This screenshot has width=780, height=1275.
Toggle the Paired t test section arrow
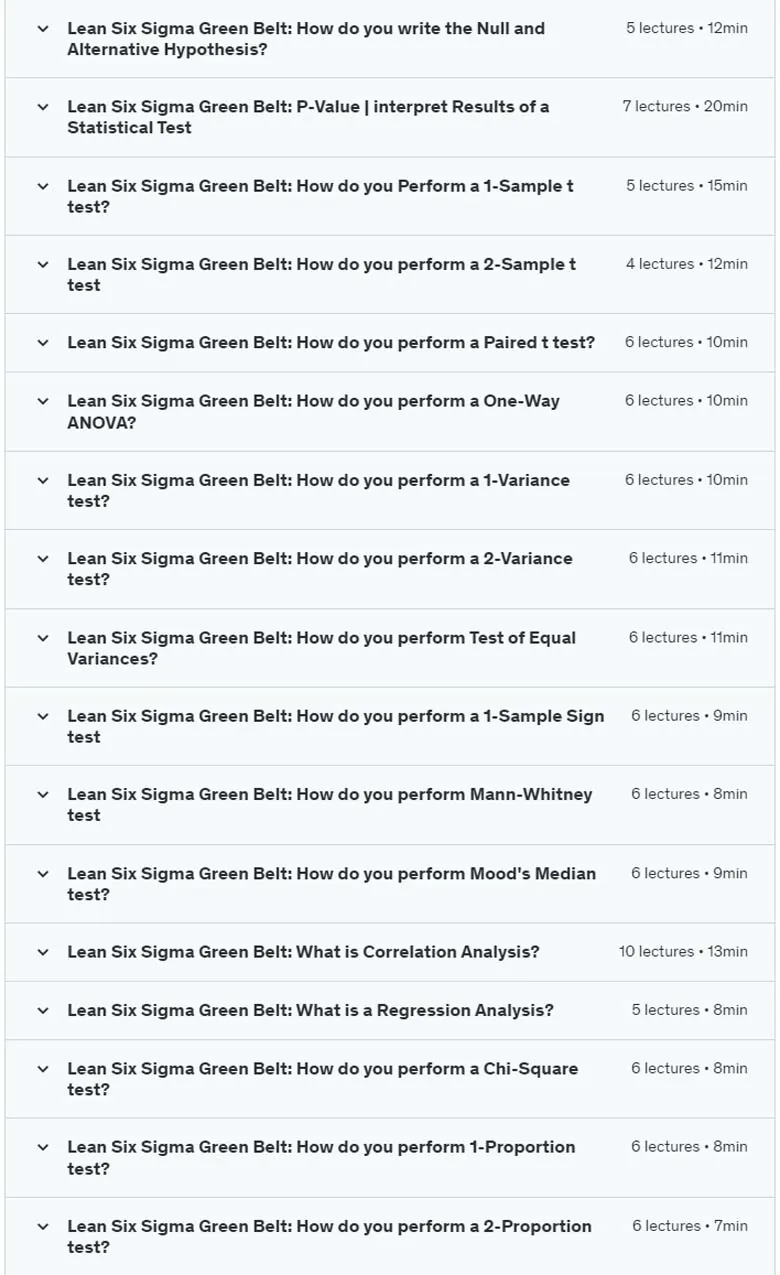[42, 343]
